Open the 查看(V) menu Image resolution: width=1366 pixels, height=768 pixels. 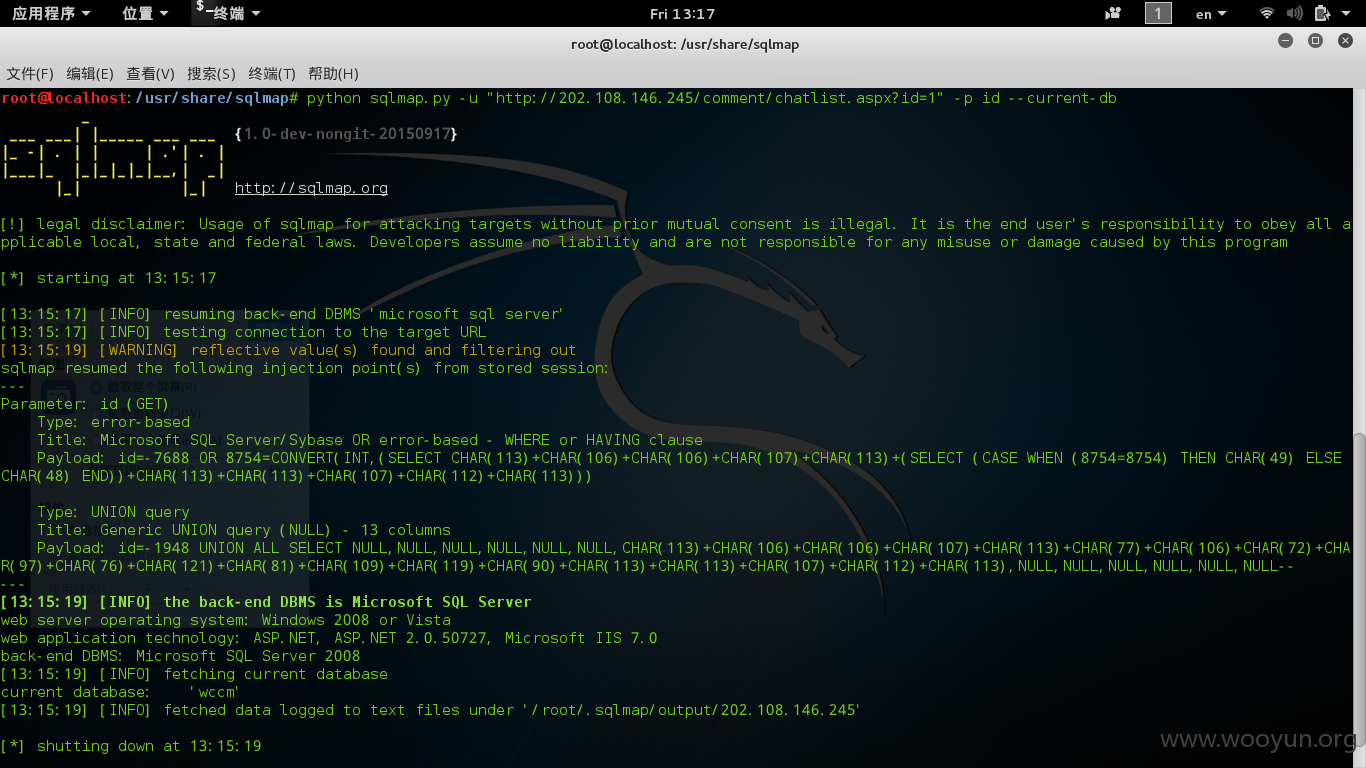point(150,74)
